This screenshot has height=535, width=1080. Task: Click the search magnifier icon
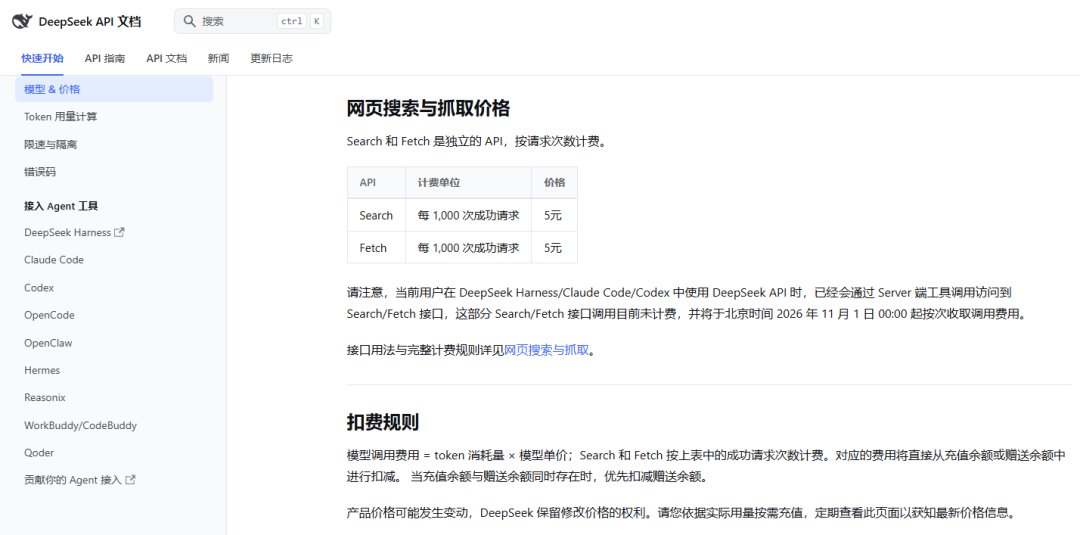[x=190, y=21]
